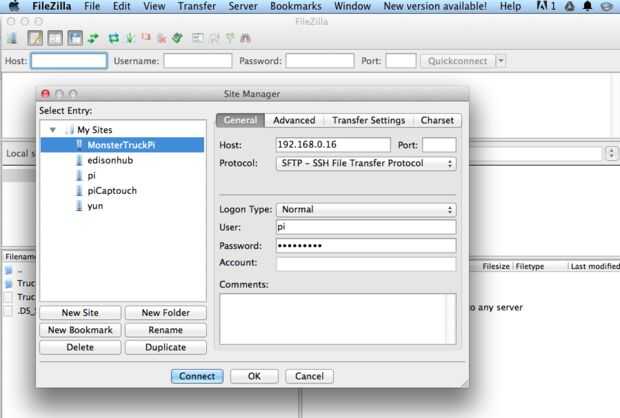The image size is (620, 418).
Task: Click the Account input field
Action: 366,264
